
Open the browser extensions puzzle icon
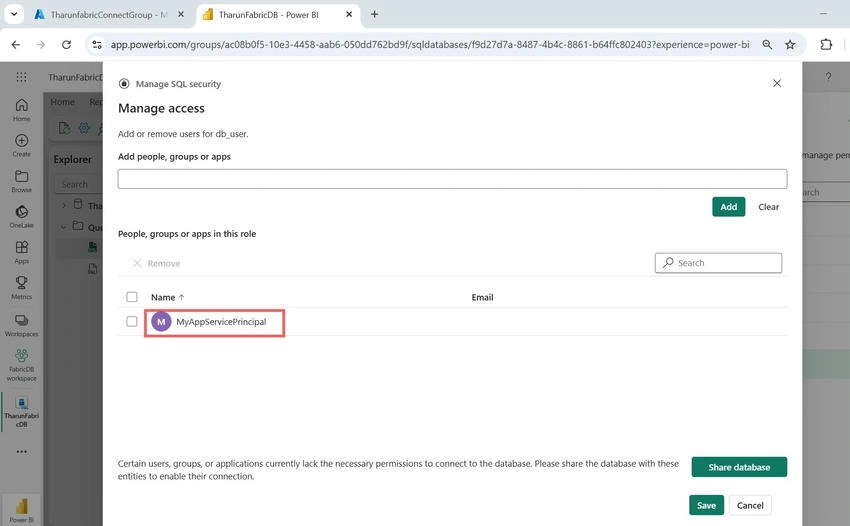tap(826, 44)
